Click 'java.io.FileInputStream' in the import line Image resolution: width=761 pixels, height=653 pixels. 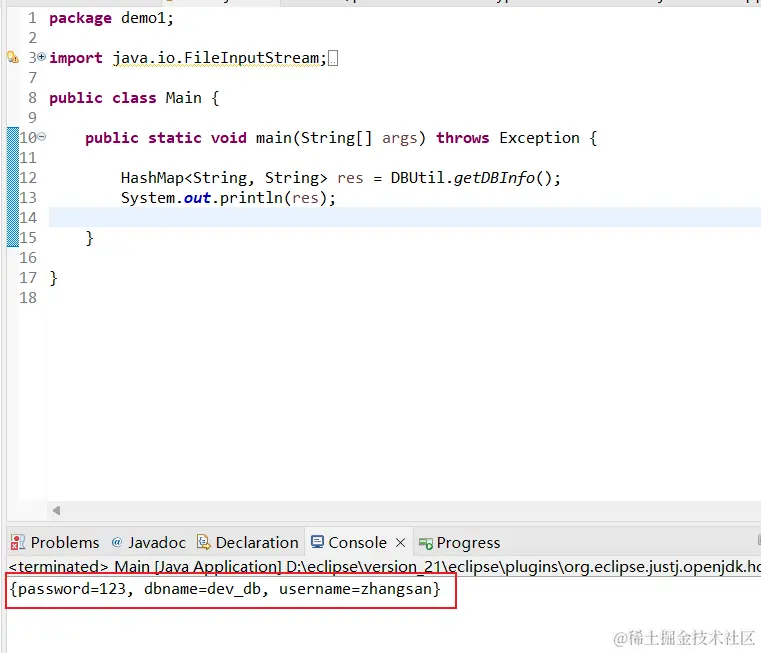[216, 58]
